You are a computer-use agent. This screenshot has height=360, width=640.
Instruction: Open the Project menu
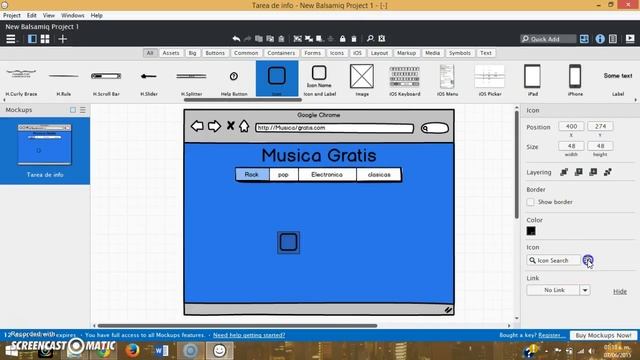(11, 16)
